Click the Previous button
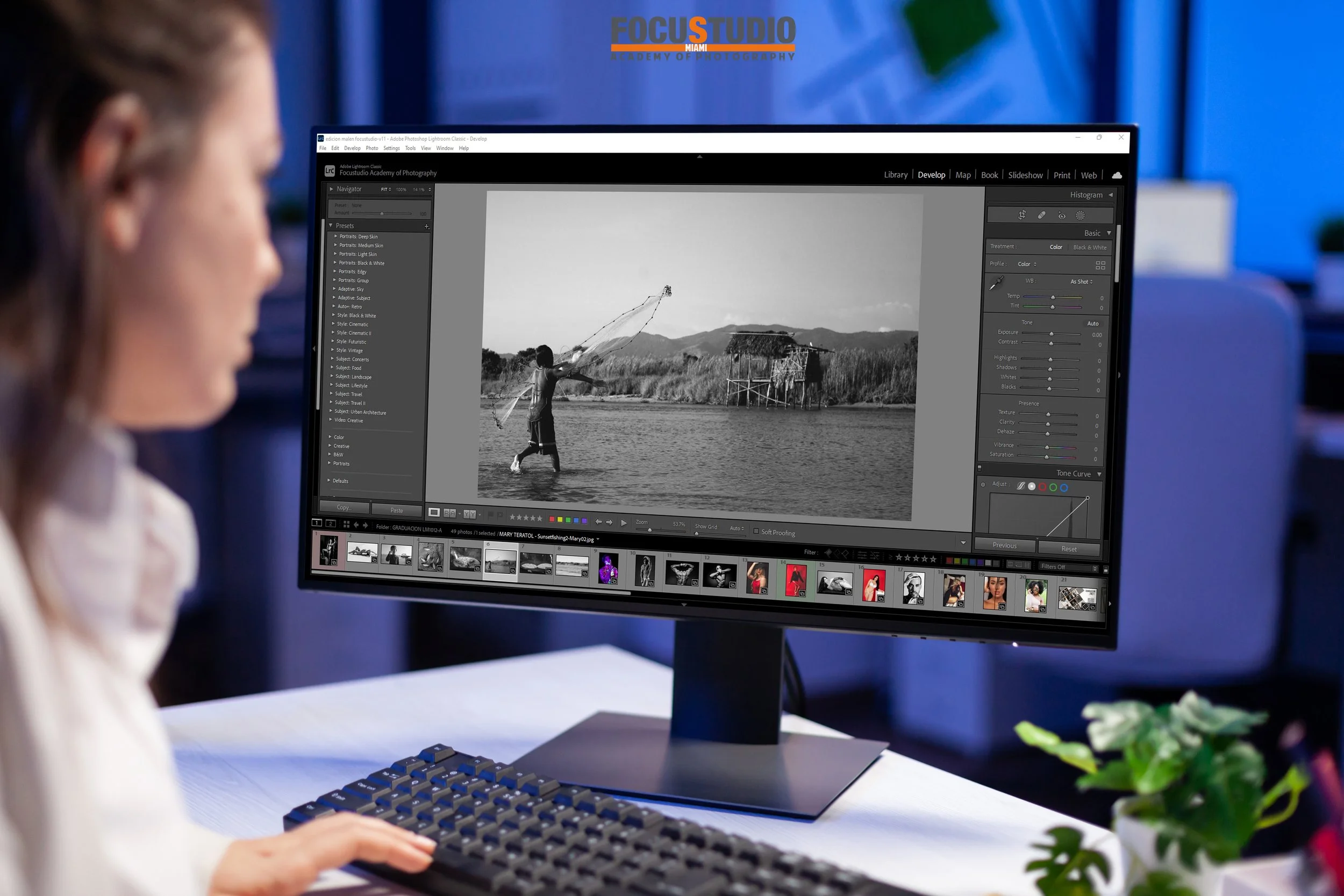Image resolution: width=1344 pixels, height=896 pixels. click(1005, 545)
